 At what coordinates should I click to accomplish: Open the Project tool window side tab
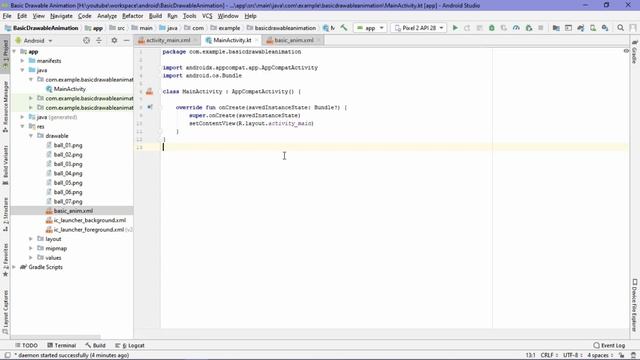[5, 54]
